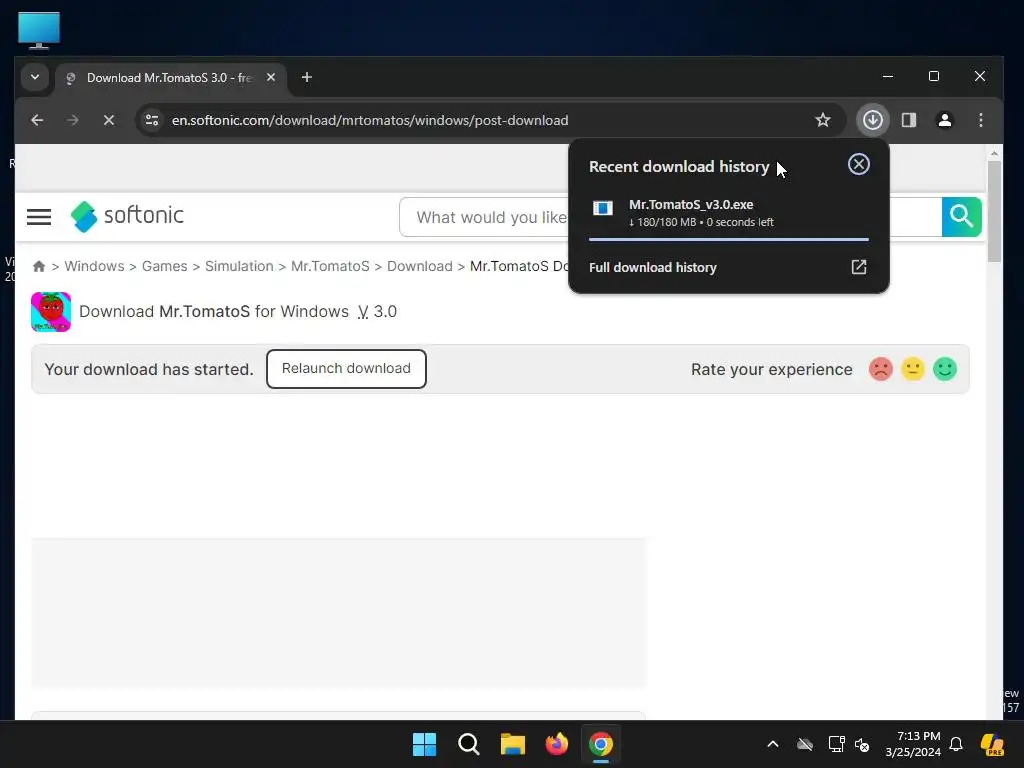Open the Download breadcrumb link
Viewport: 1024px width, 768px height.
(x=419, y=266)
